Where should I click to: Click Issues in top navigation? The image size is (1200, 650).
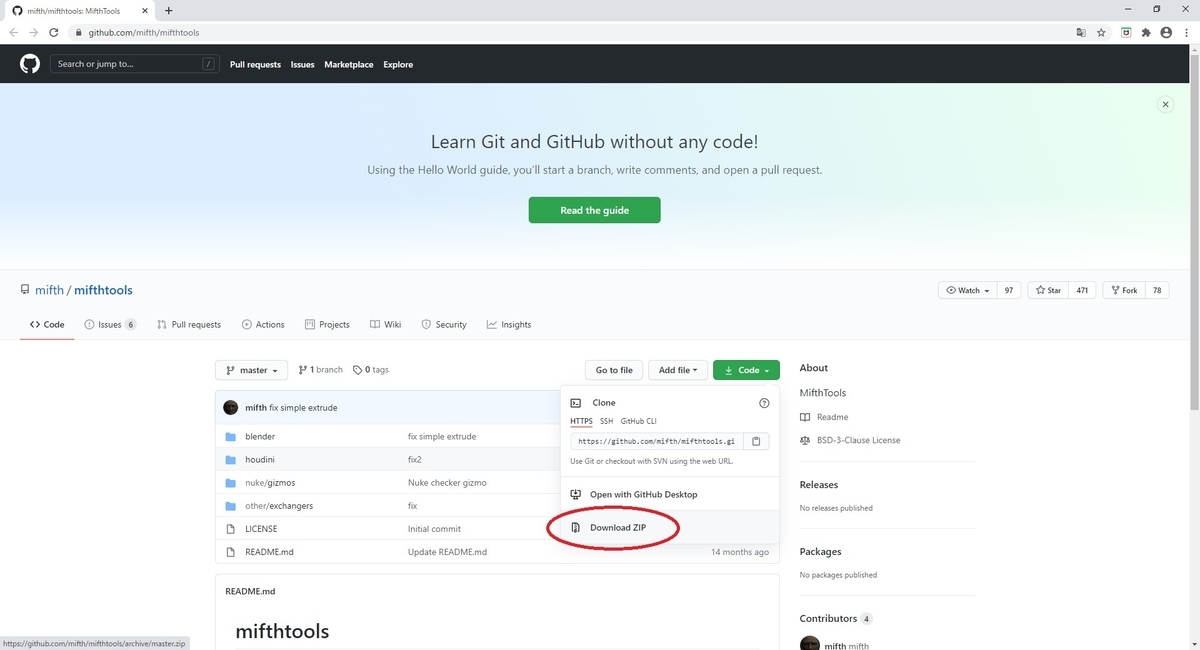pyautogui.click(x=302, y=64)
